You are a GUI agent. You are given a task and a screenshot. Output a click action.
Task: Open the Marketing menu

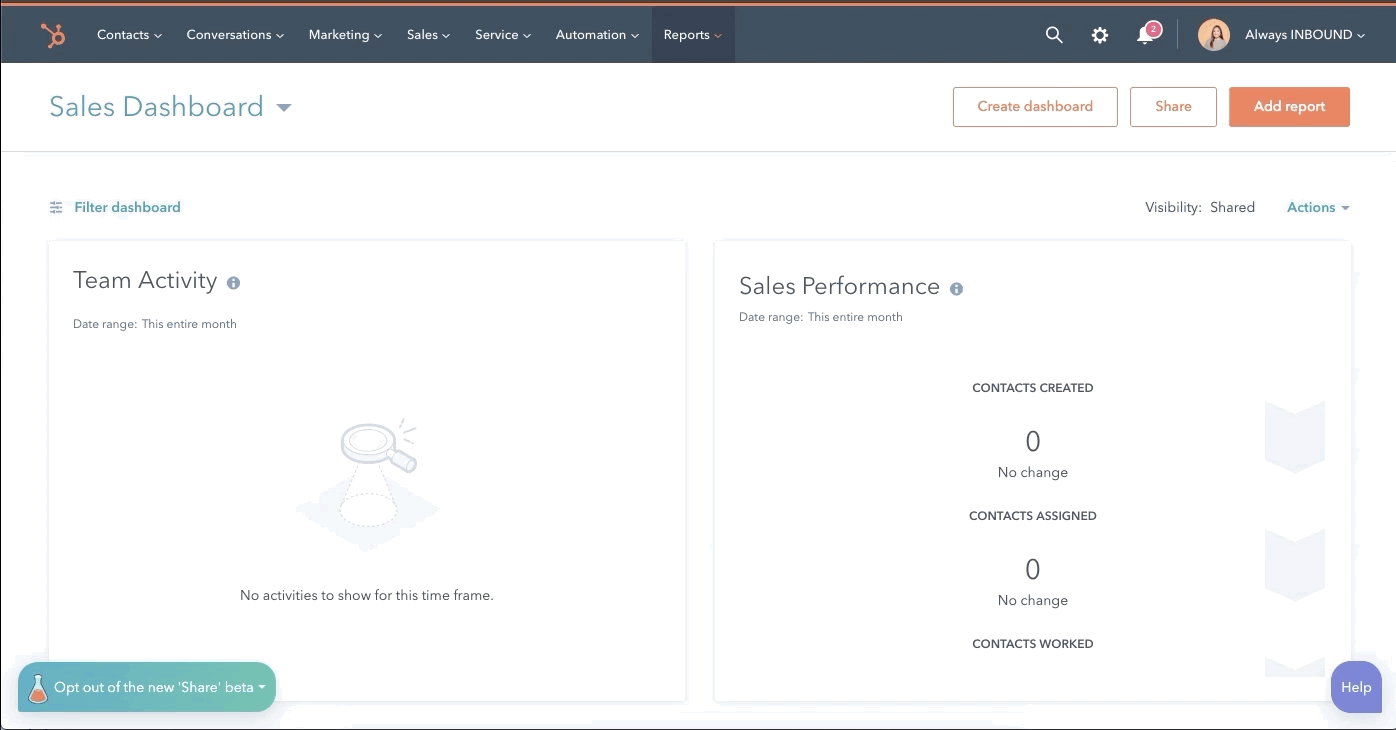[345, 35]
